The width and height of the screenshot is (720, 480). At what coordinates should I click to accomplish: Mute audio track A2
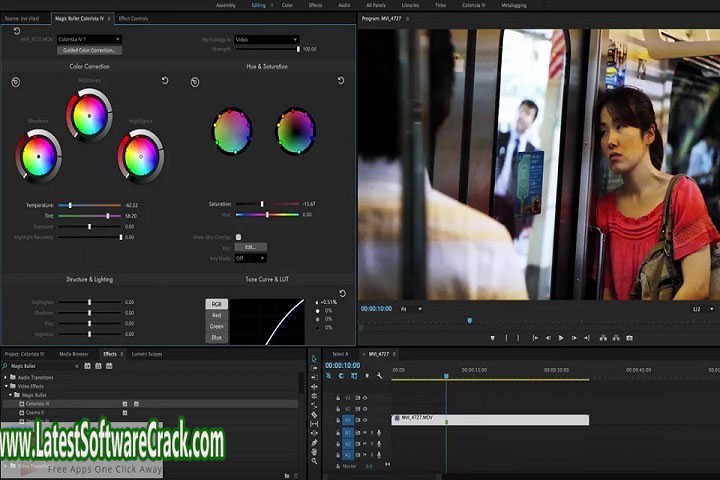365,444
